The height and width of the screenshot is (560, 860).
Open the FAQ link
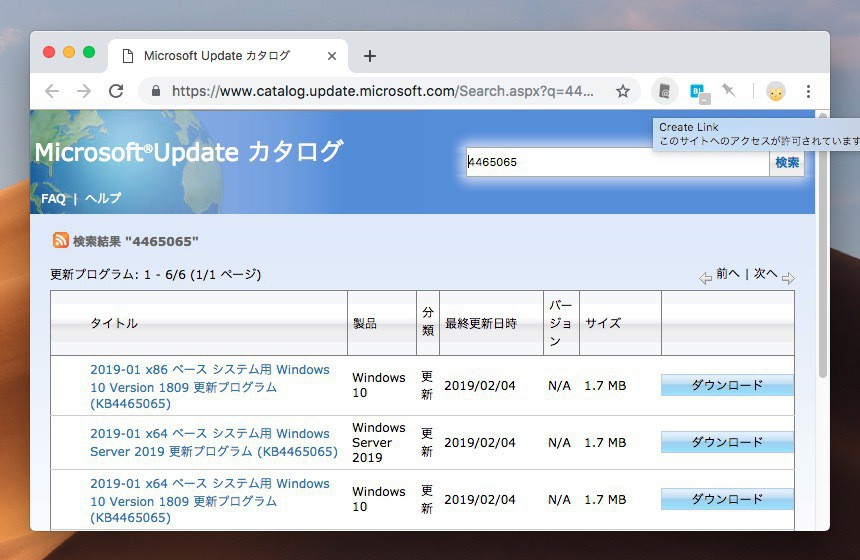pos(53,199)
